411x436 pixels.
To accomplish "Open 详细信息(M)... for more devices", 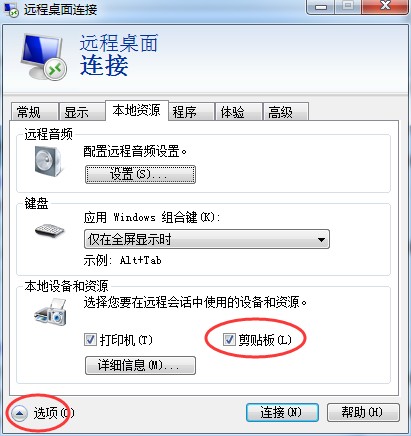I will point(140,366).
